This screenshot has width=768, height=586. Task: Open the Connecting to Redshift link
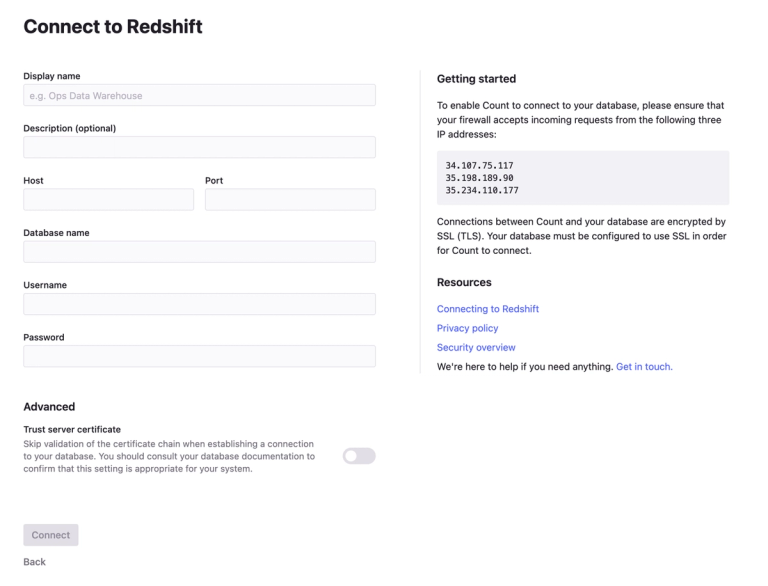[x=487, y=309]
